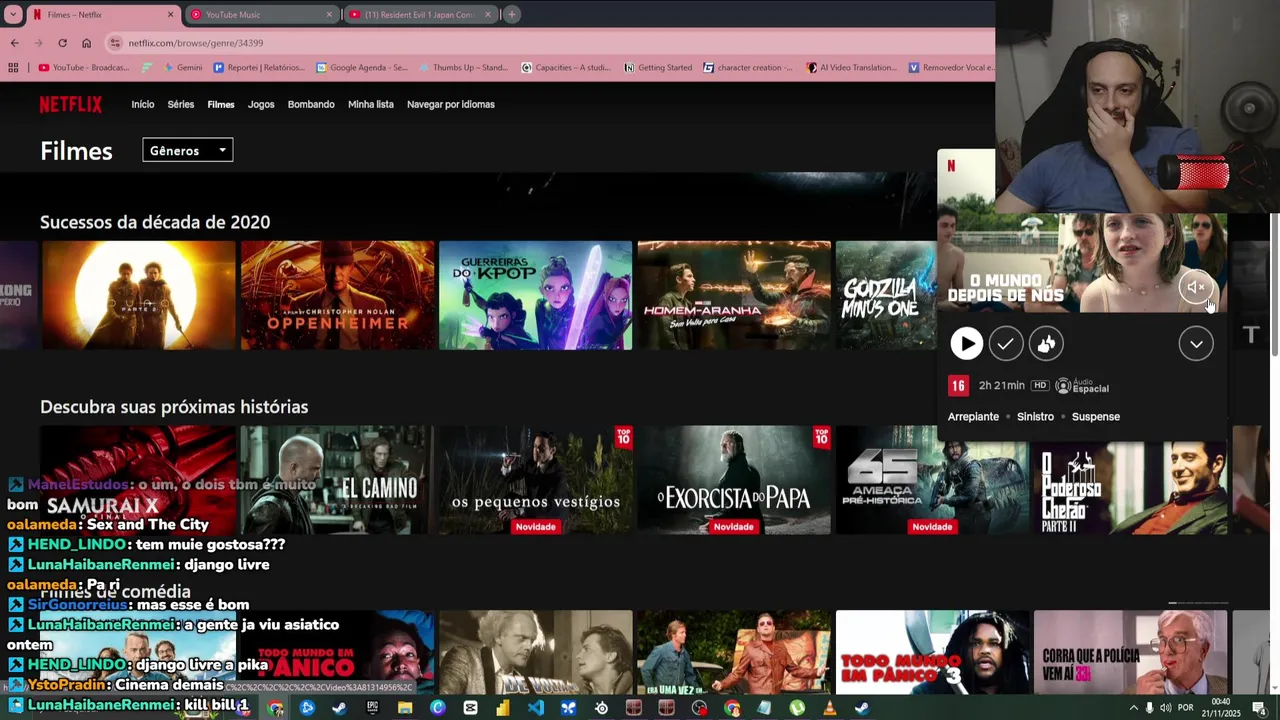Click the Arrepiante tag

point(973,417)
